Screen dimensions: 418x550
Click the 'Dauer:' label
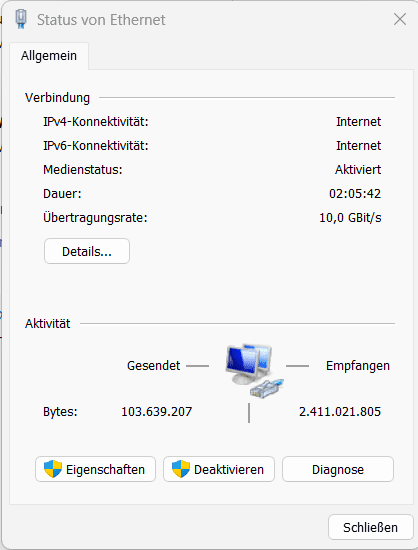tap(62, 194)
